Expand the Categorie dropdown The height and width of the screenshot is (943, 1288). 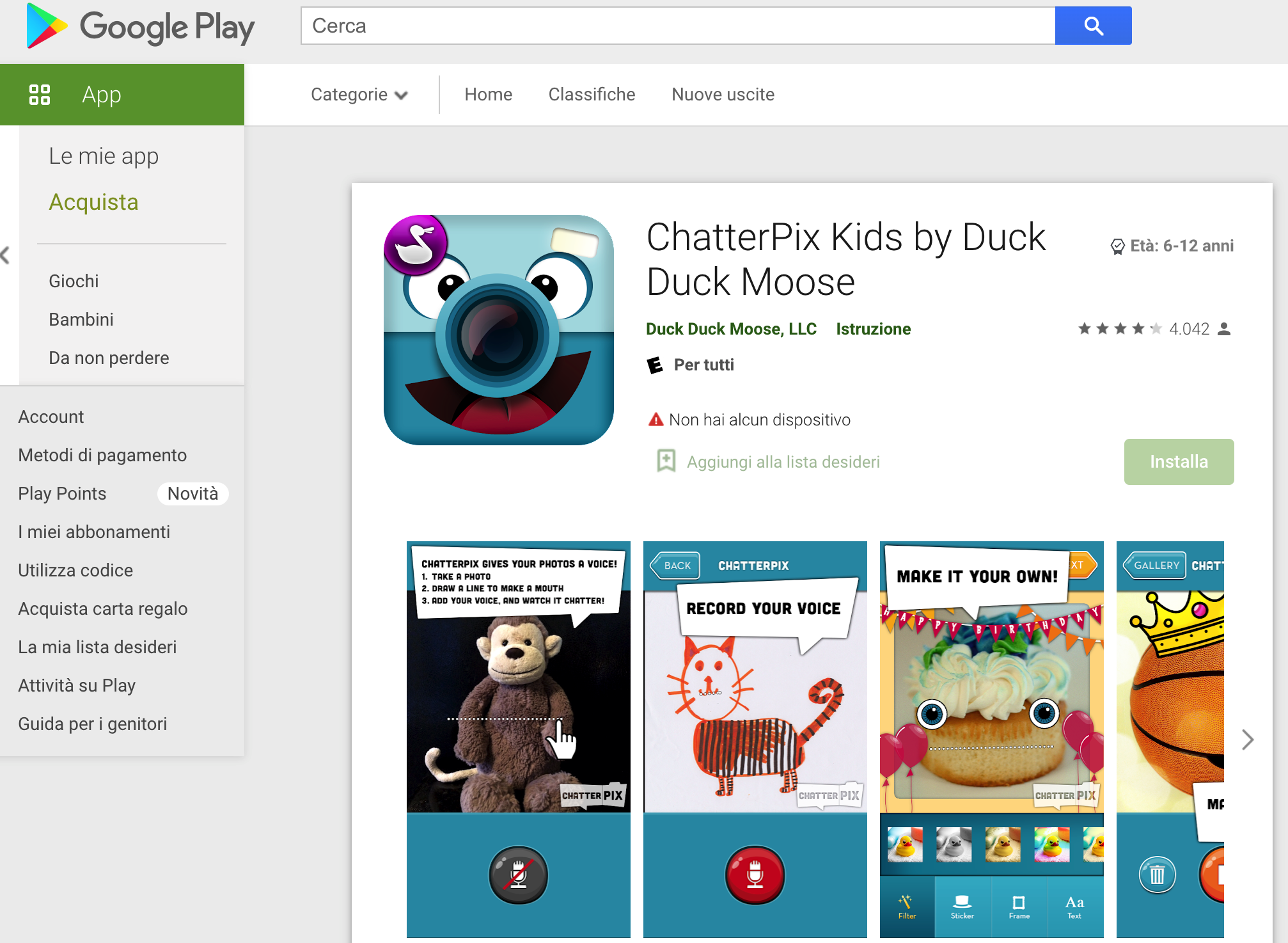click(359, 95)
